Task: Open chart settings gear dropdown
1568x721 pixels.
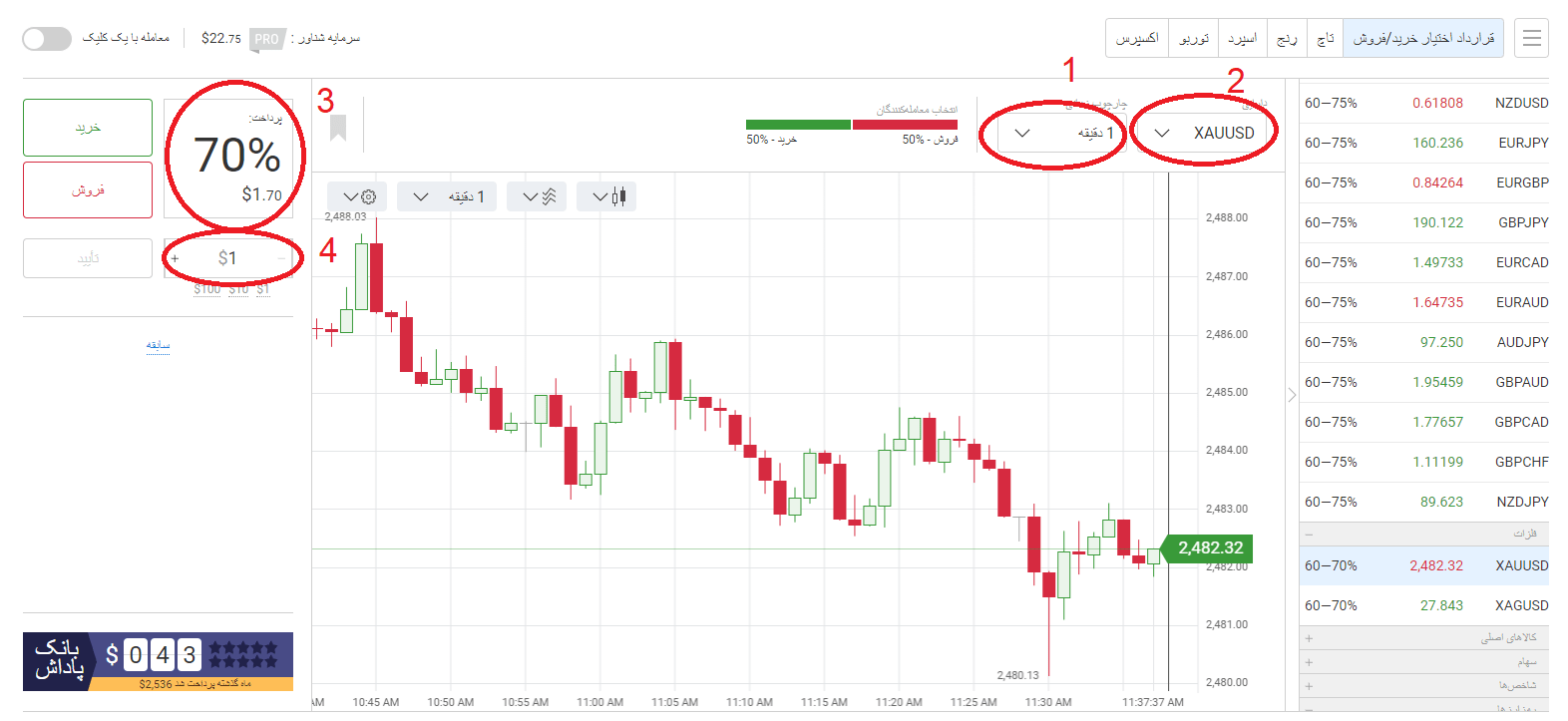Action: pos(357,196)
